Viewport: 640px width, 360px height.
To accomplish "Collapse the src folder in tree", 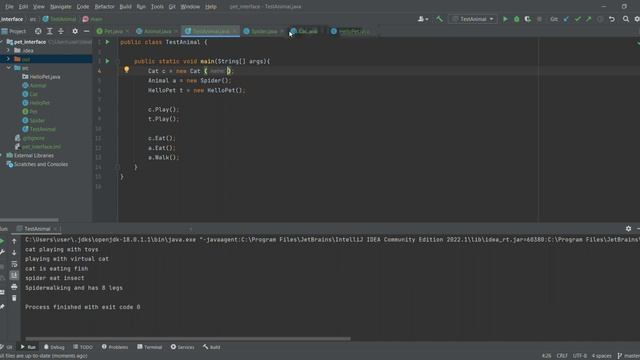I will [x=8, y=68].
